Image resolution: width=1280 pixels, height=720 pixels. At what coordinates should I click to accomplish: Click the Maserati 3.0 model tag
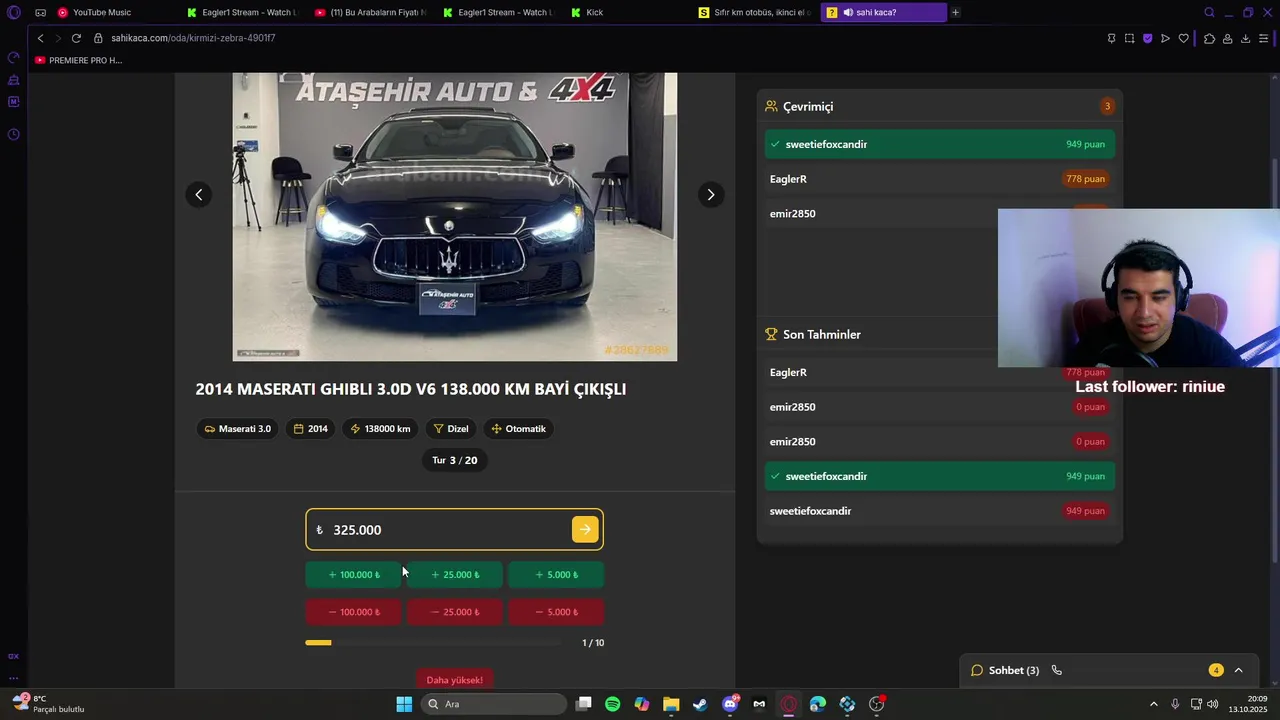[x=238, y=429]
